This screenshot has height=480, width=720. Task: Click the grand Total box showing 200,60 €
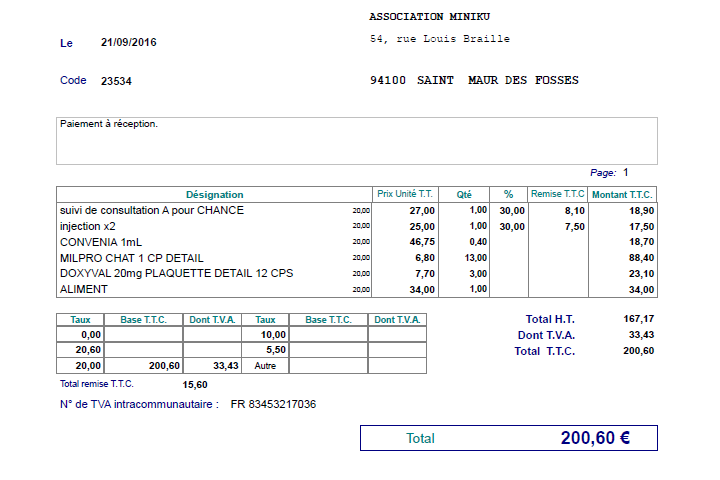click(x=508, y=438)
